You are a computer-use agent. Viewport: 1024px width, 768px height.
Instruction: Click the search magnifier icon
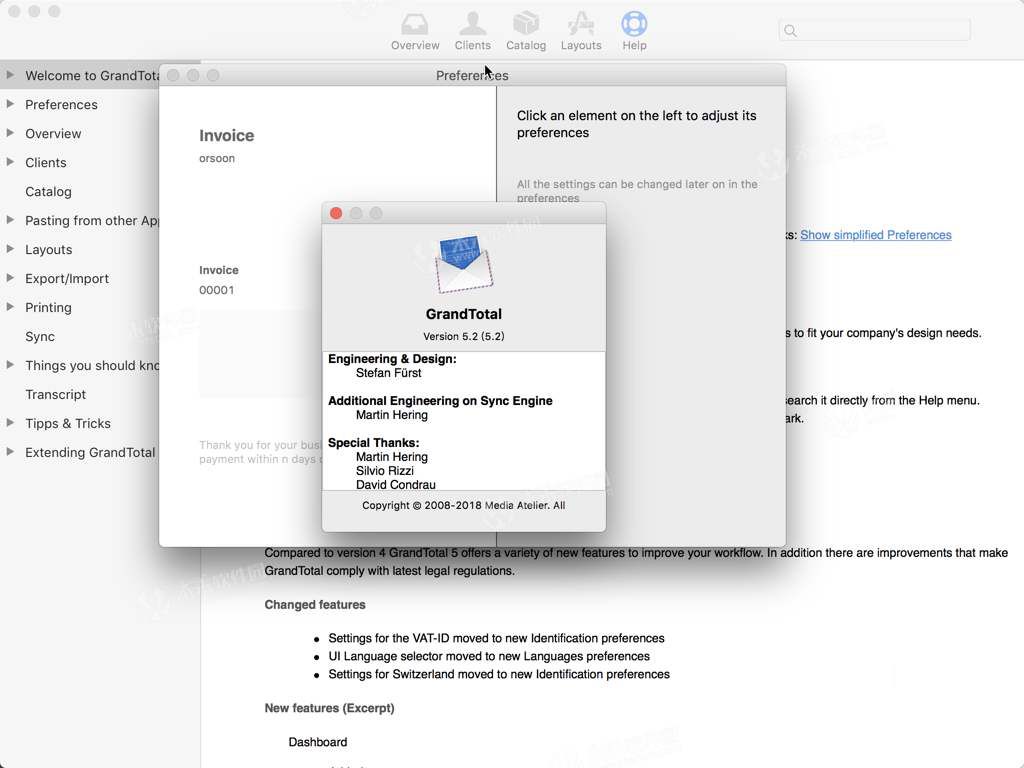pos(790,31)
